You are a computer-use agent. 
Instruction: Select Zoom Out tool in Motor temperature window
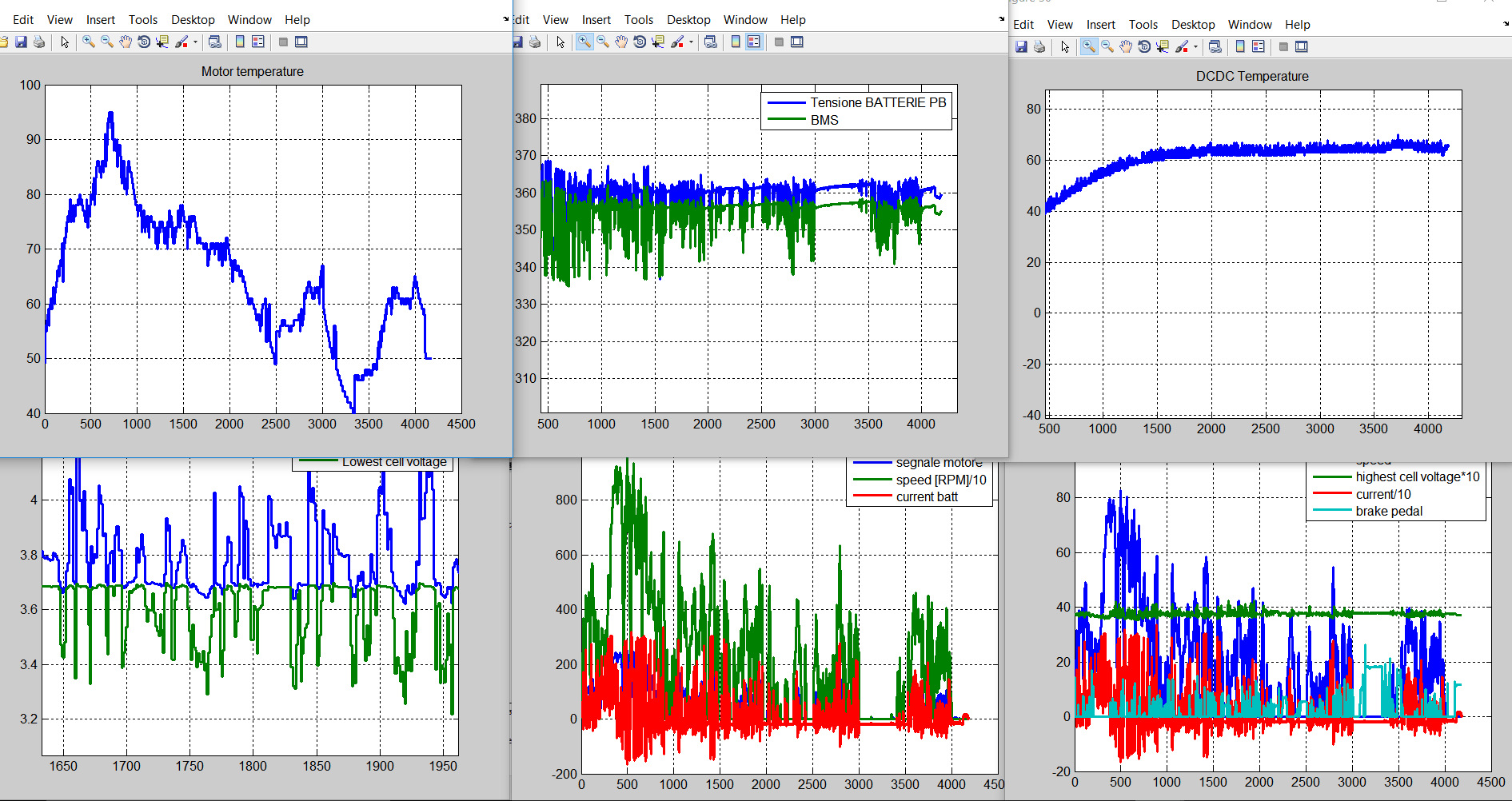pyautogui.click(x=107, y=42)
